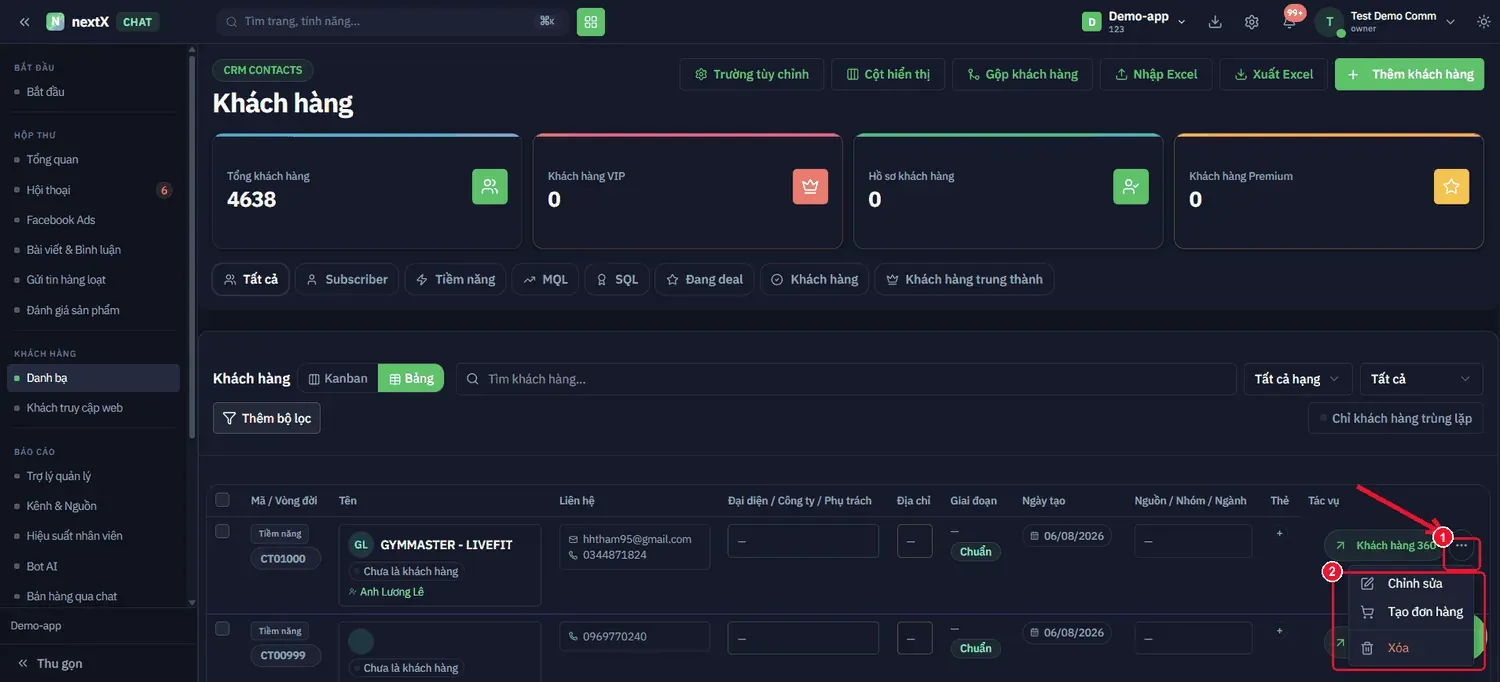Click the Hồ sơ khách hàng card icon

pos(1131,186)
